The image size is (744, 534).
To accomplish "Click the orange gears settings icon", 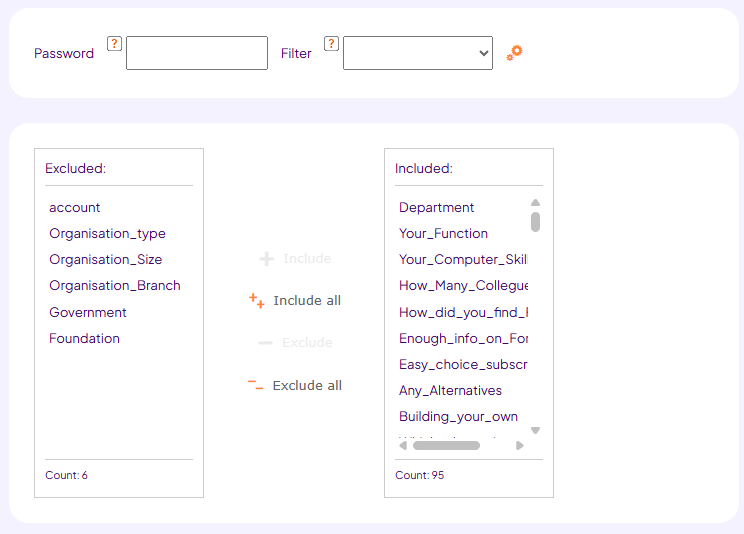I will (514, 53).
